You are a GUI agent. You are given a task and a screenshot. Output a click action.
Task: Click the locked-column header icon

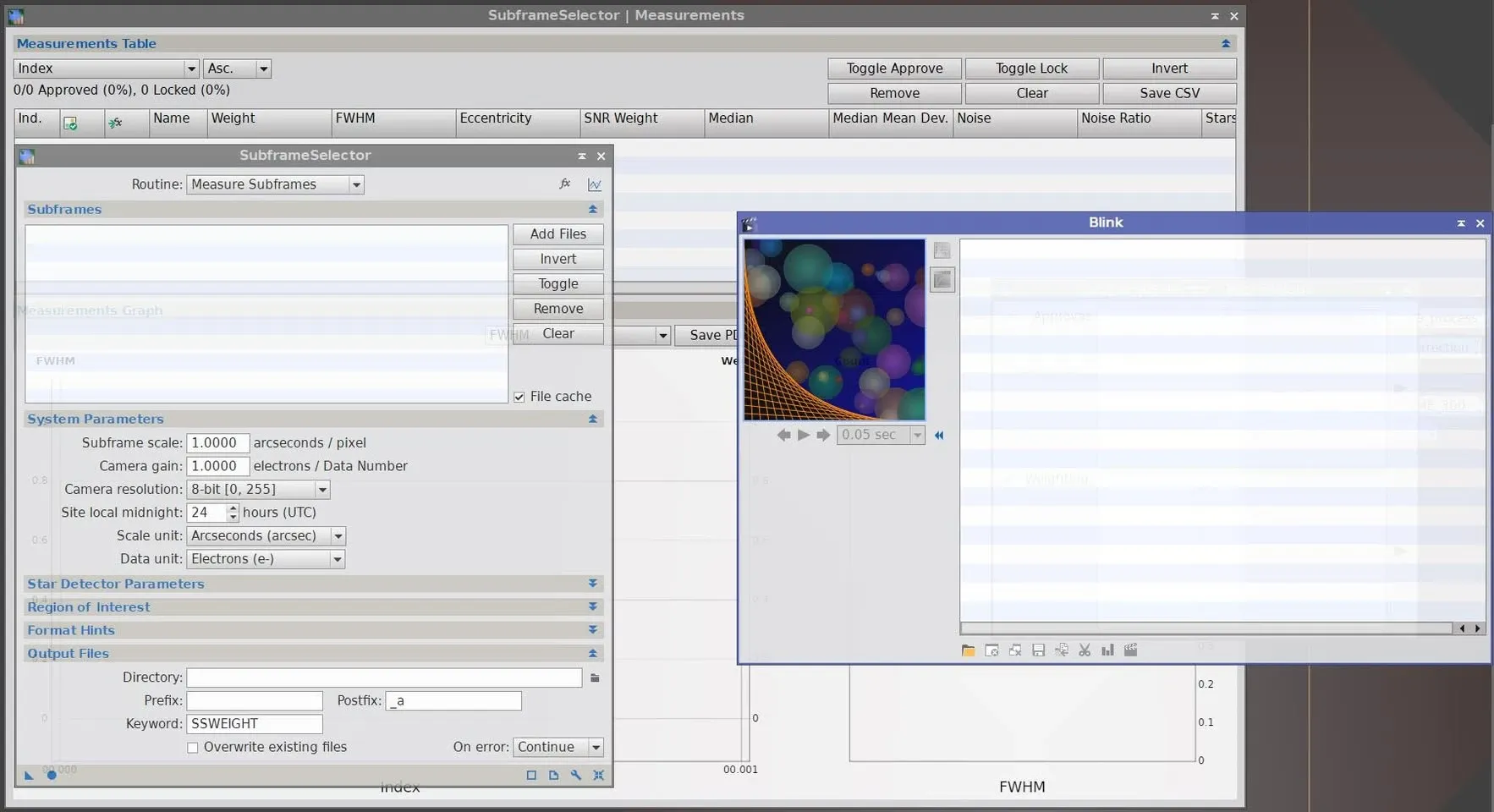[116, 123]
